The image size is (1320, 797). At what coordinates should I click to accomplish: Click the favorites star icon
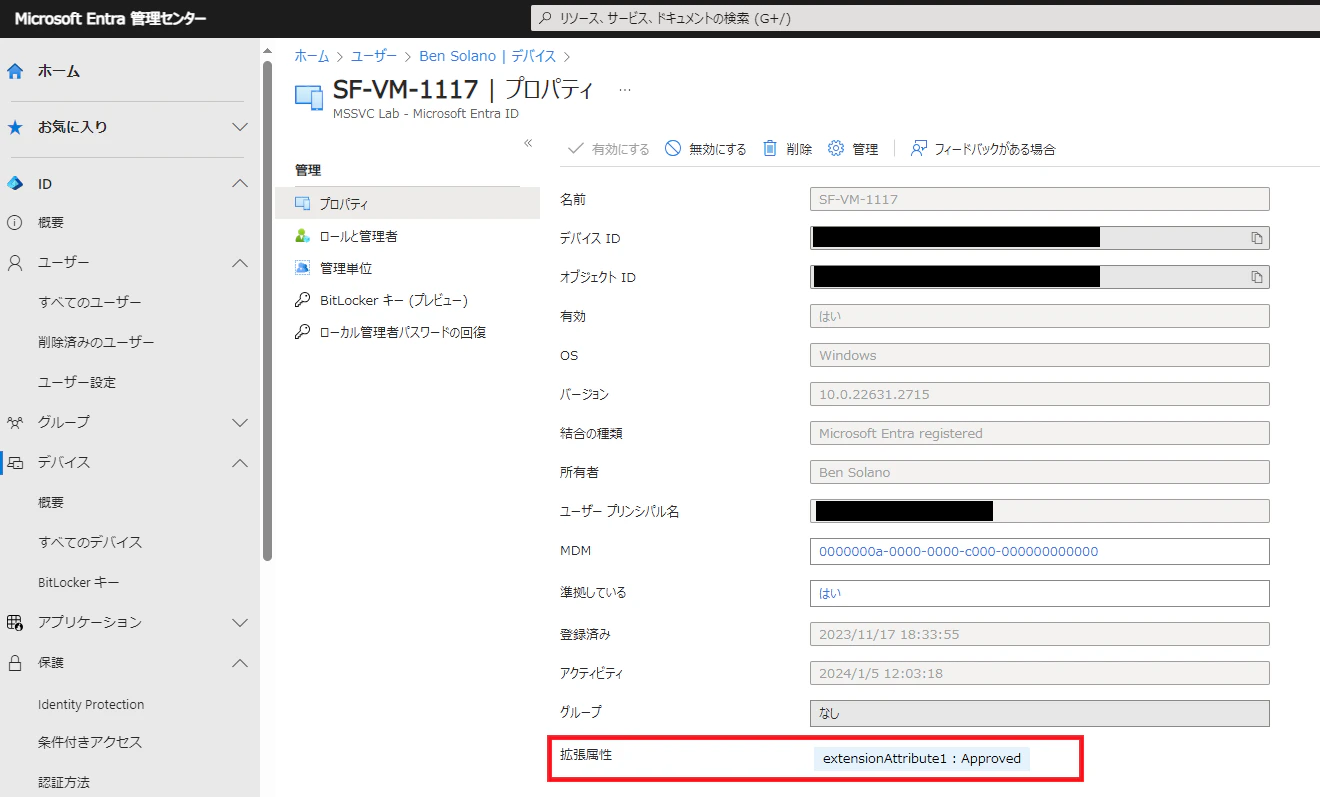pyautogui.click(x=15, y=127)
